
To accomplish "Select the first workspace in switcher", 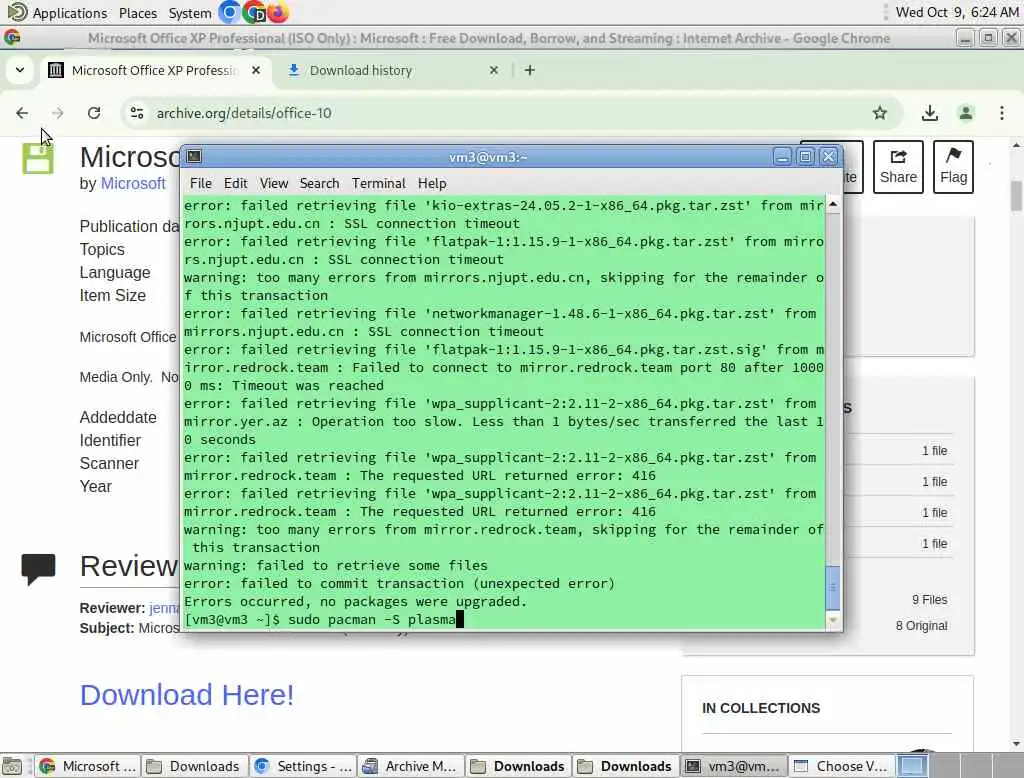I will [912, 766].
